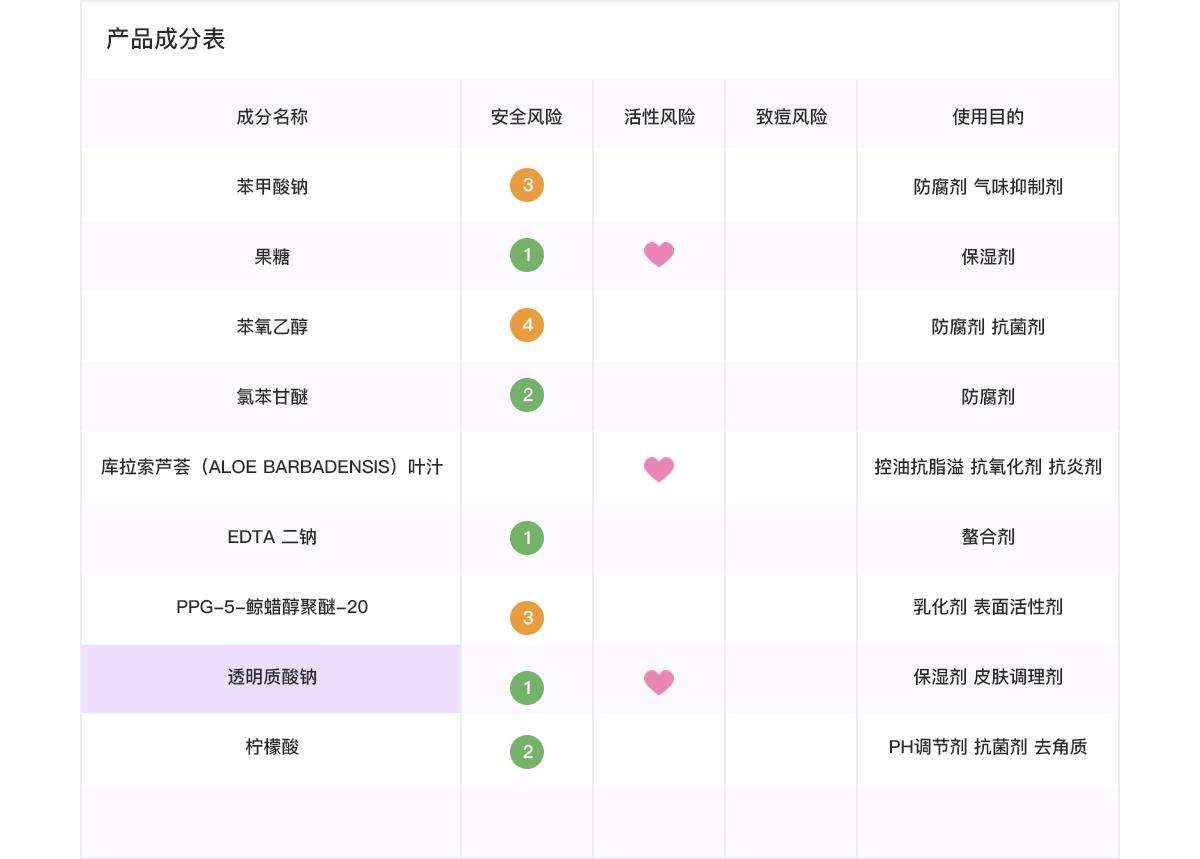
Task: Select the 安全风险 column header
Action: [527, 117]
